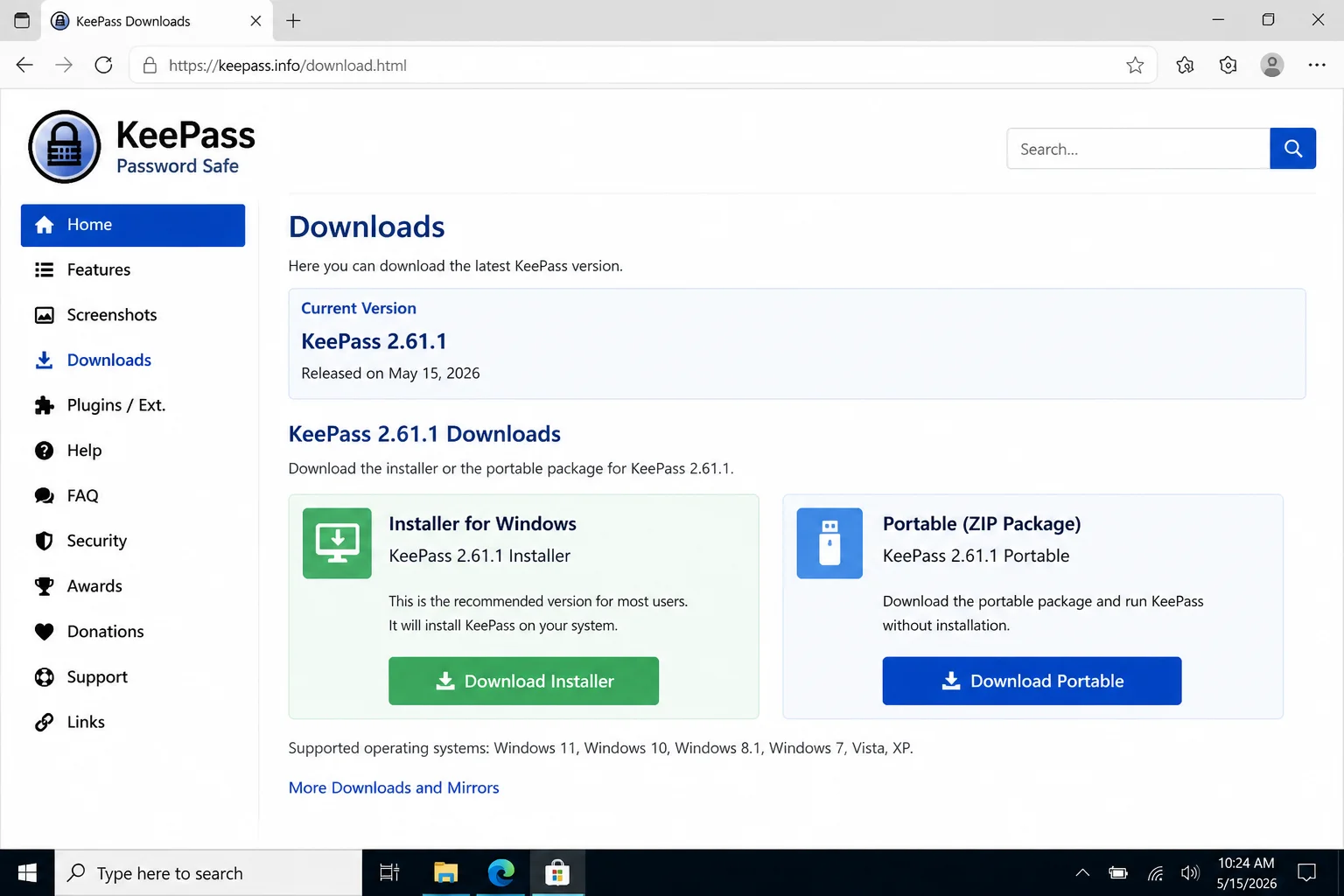Click the Released on May 15, 2026 text
This screenshot has width=1344, height=896.
pyautogui.click(x=390, y=374)
